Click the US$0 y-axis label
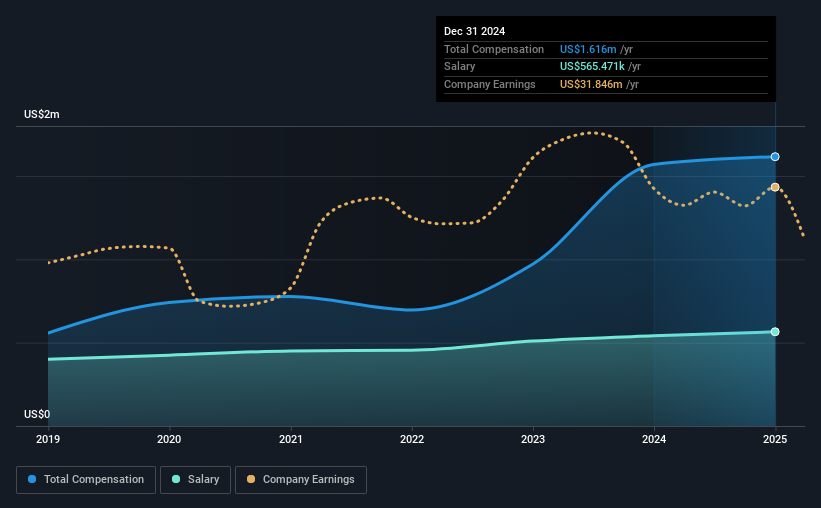821x508 pixels. [37, 414]
